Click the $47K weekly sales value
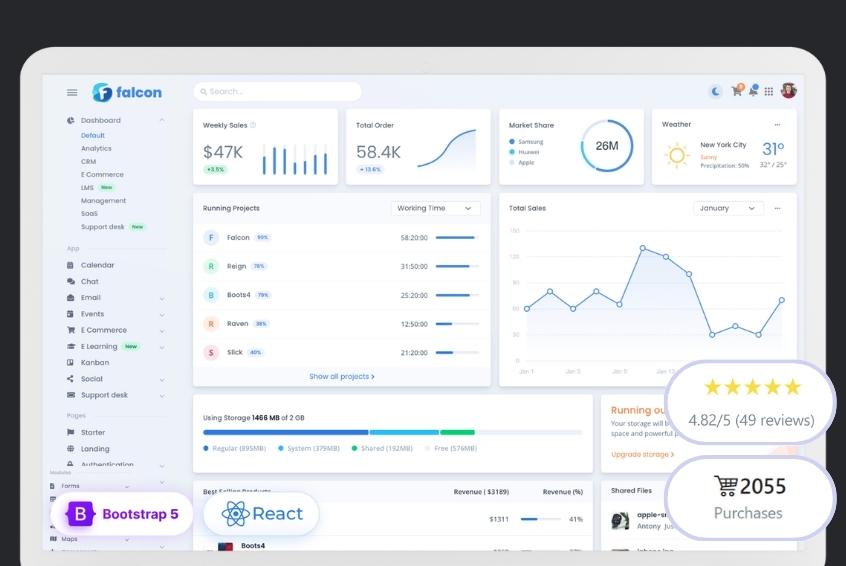The width and height of the screenshot is (846, 566). coord(223,152)
